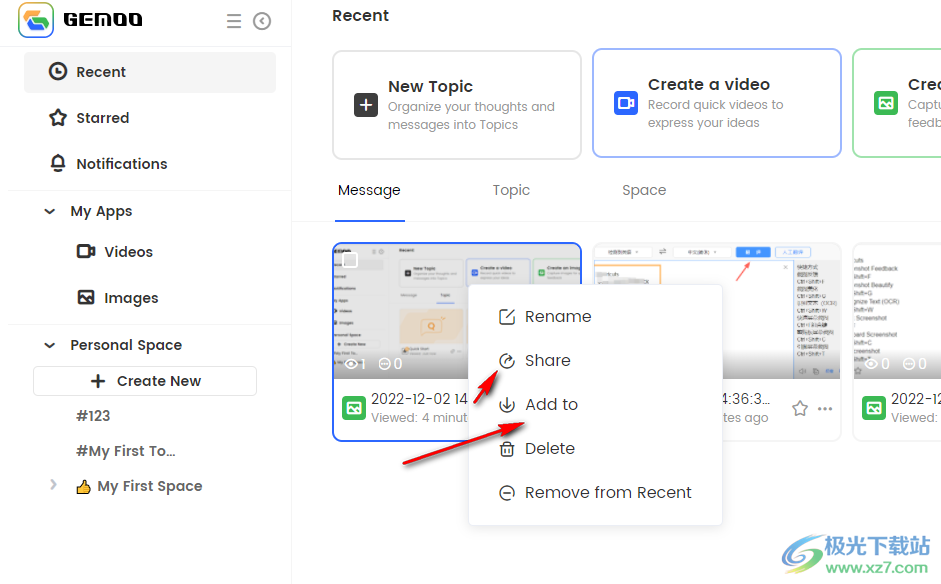Click the Recent heading text

pos(361,16)
